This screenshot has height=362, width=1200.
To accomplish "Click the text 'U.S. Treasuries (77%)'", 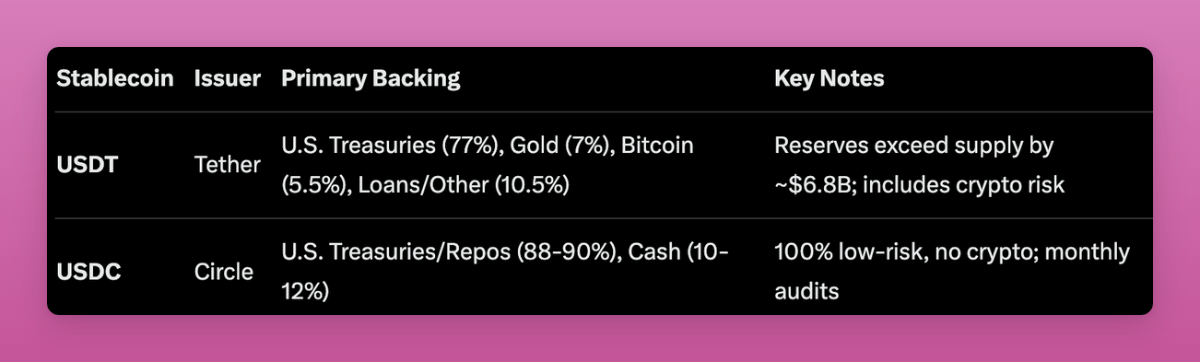I will 391,146.
